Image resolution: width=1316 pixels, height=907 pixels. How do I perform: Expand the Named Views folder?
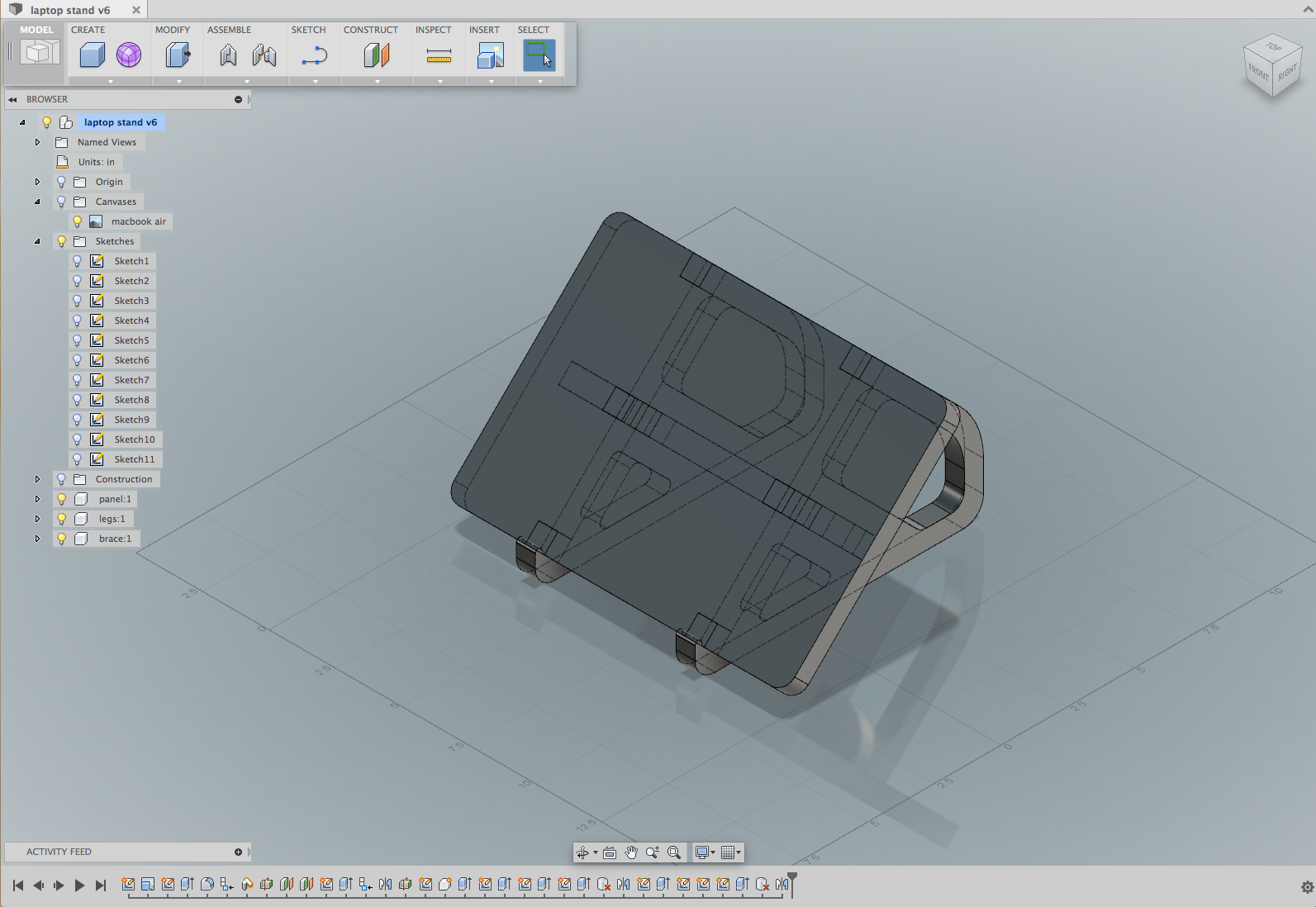pyautogui.click(x=37, y=142)
